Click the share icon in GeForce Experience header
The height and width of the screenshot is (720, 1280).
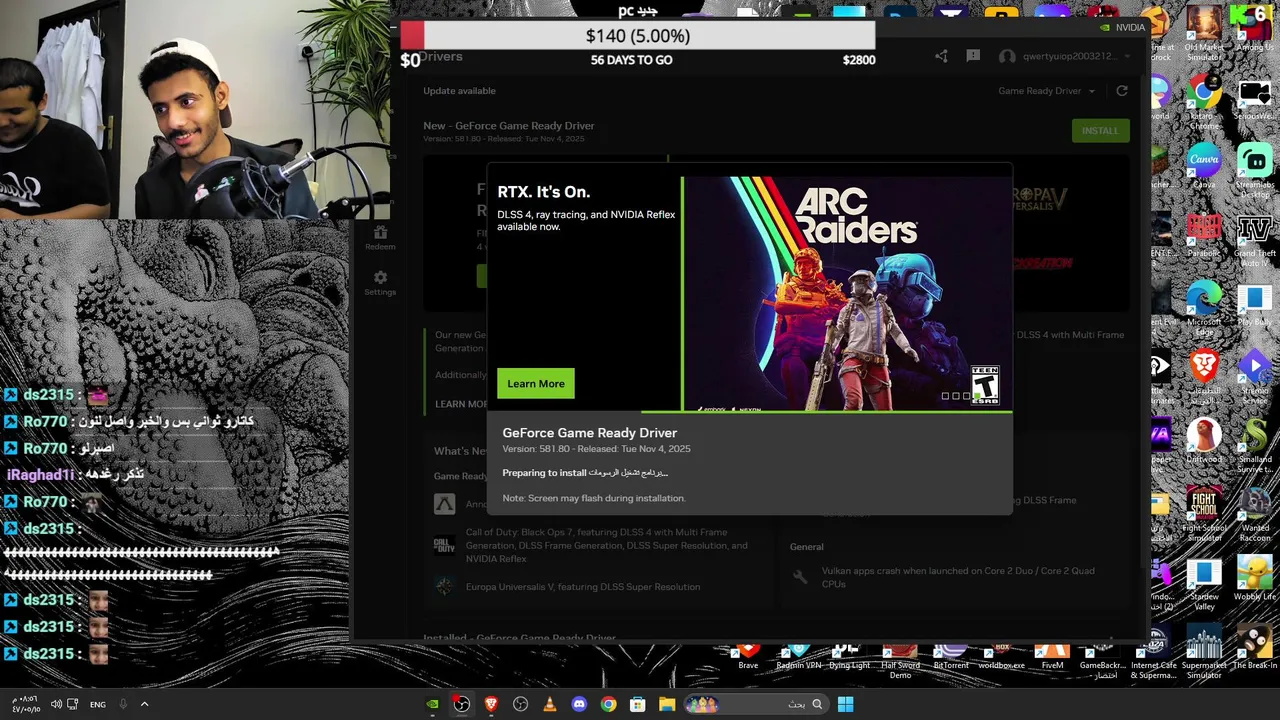[x=941, y=56]
